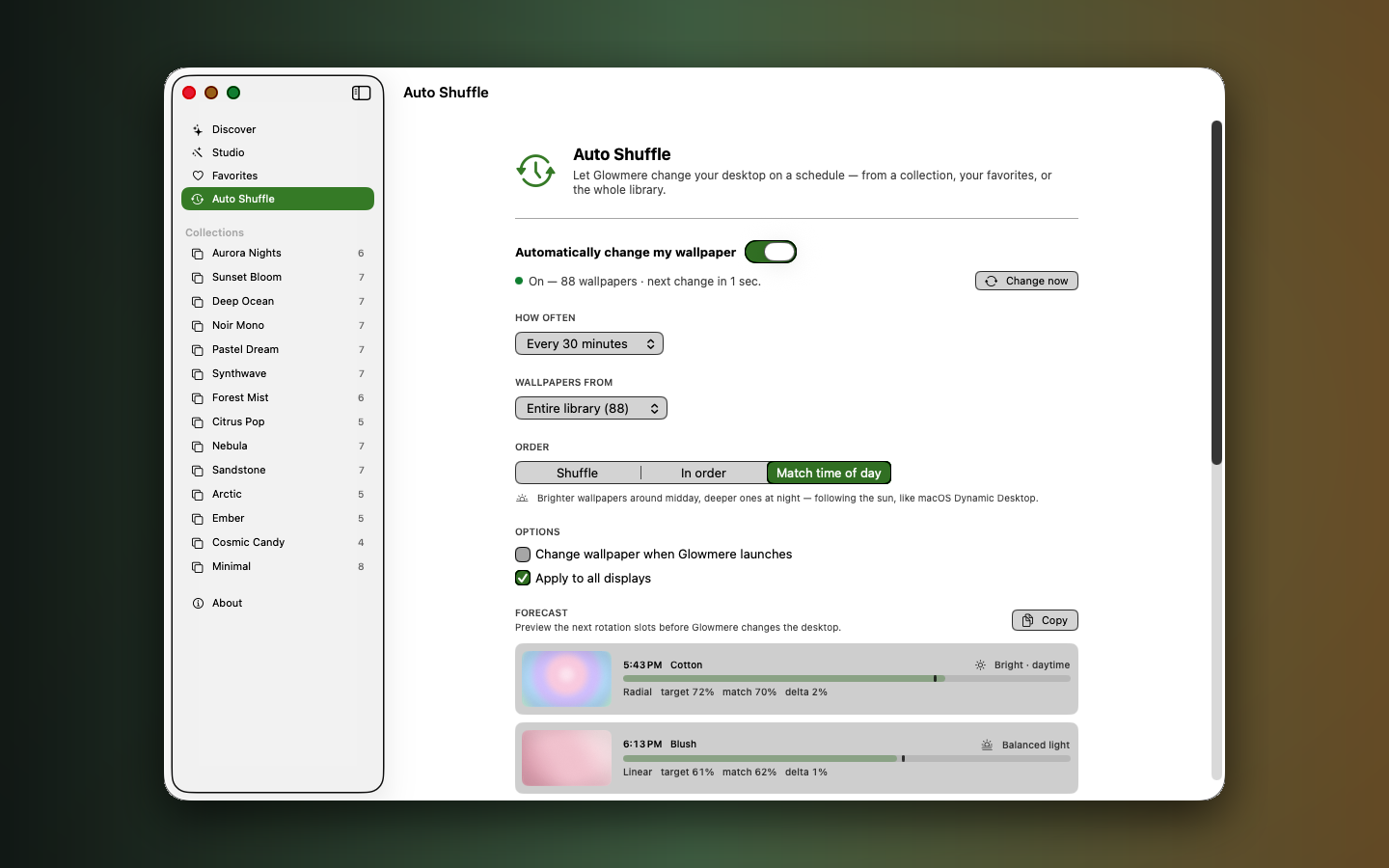Select the Shuffle order segment

578,473
